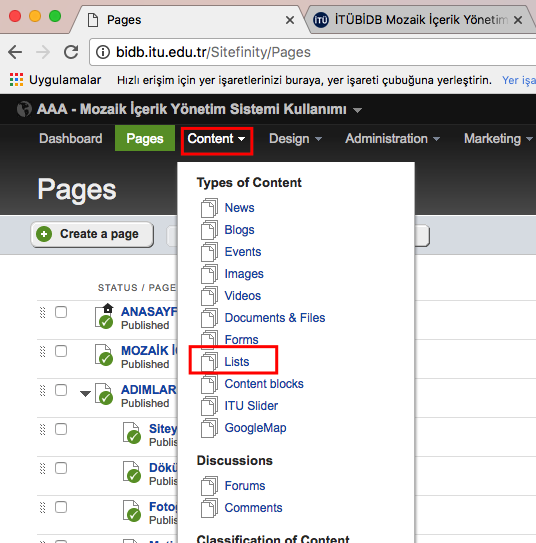Click the MOZAİK page published status icon
Screen dimensions: 536x543
click(x=104, y=355)
